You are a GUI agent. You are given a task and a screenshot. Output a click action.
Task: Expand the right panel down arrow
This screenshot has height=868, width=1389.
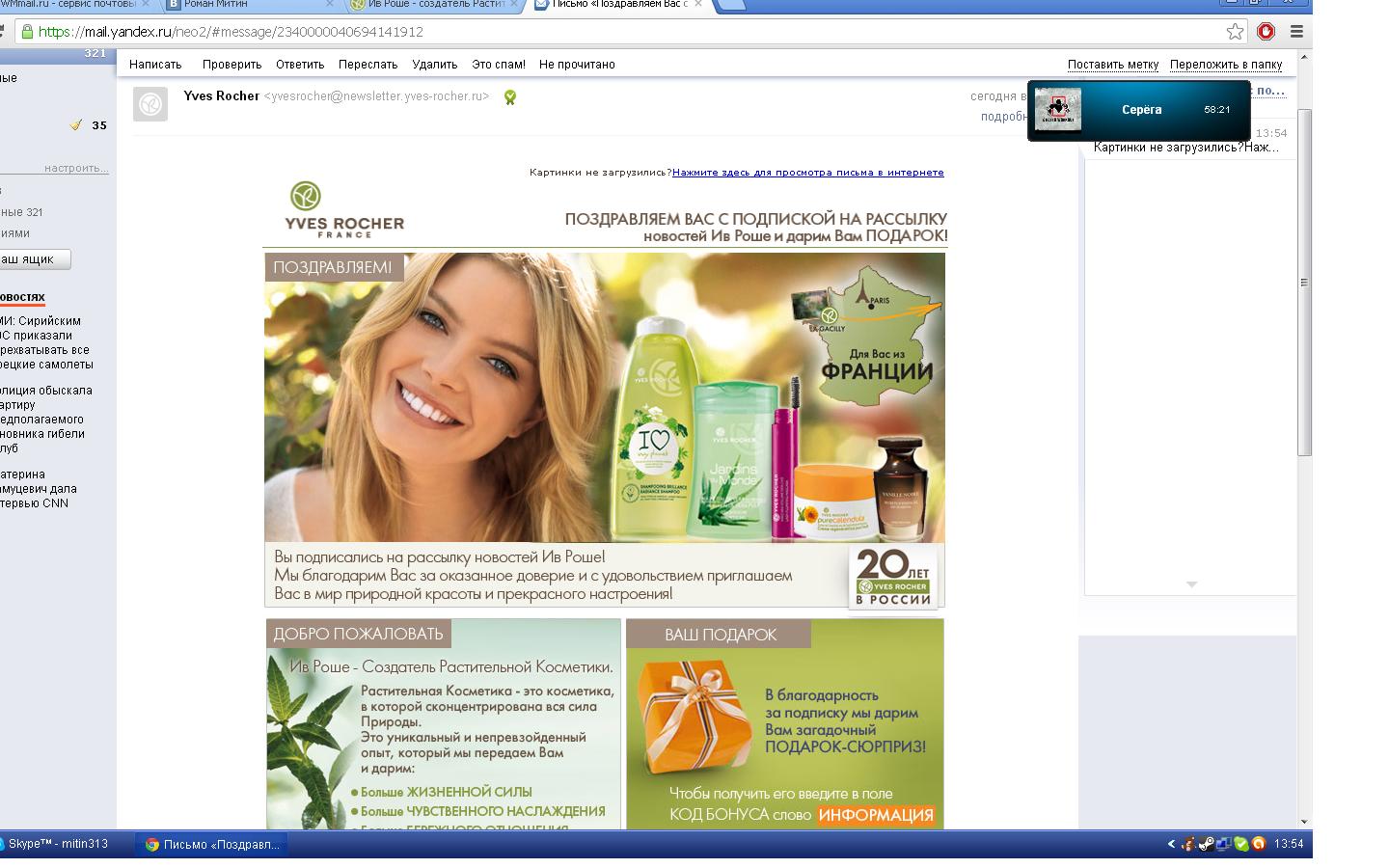[1191, 584]
